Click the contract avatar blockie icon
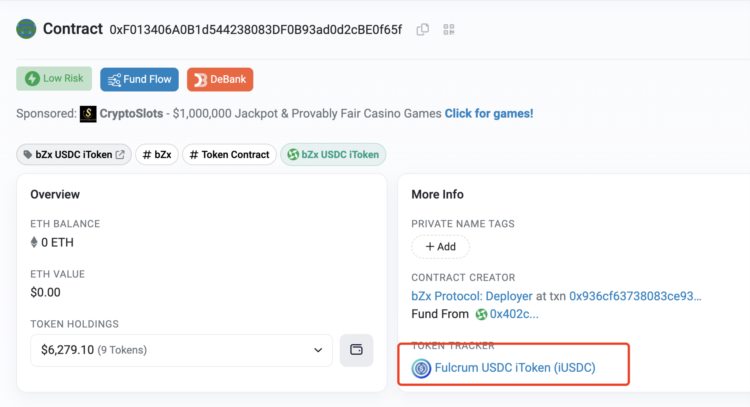 tap(27, 29)
